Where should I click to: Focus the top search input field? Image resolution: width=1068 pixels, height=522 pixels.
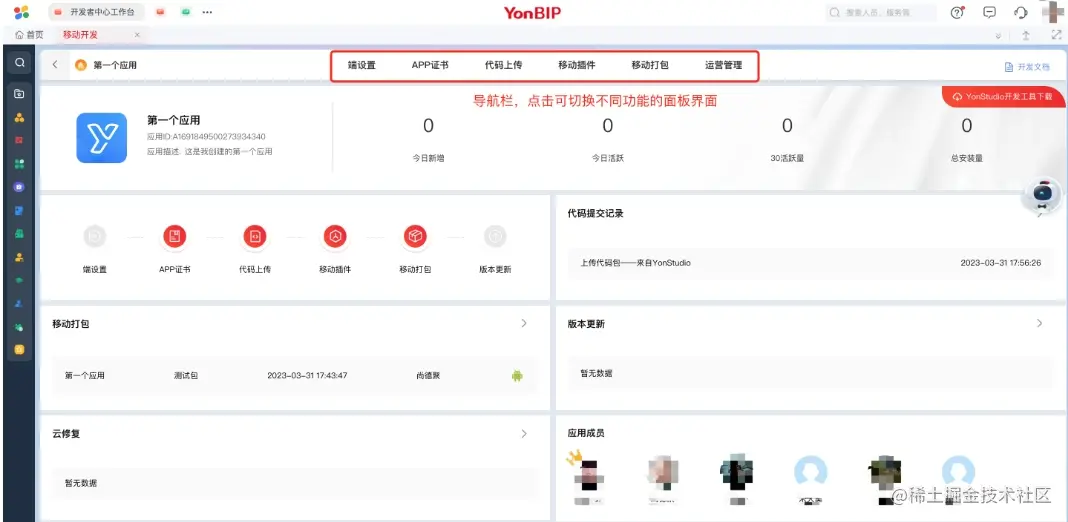coord(881,12)
